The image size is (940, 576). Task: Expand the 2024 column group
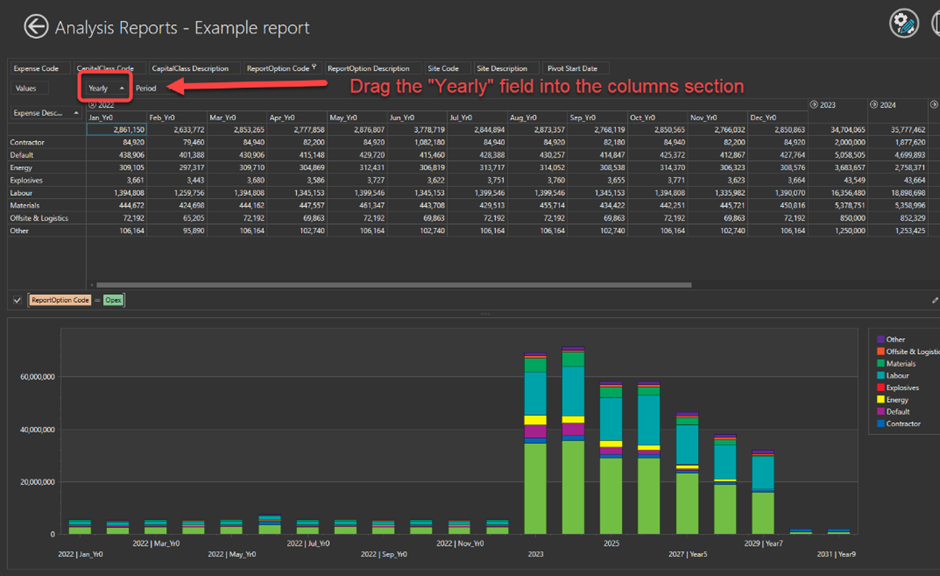coord(873,104)
